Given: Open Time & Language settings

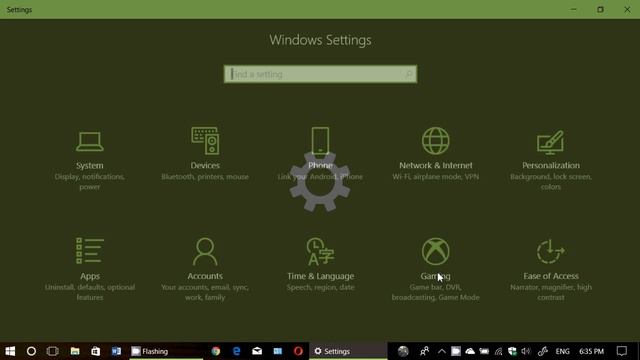Looking at the screenshot, I should point(320,265).
